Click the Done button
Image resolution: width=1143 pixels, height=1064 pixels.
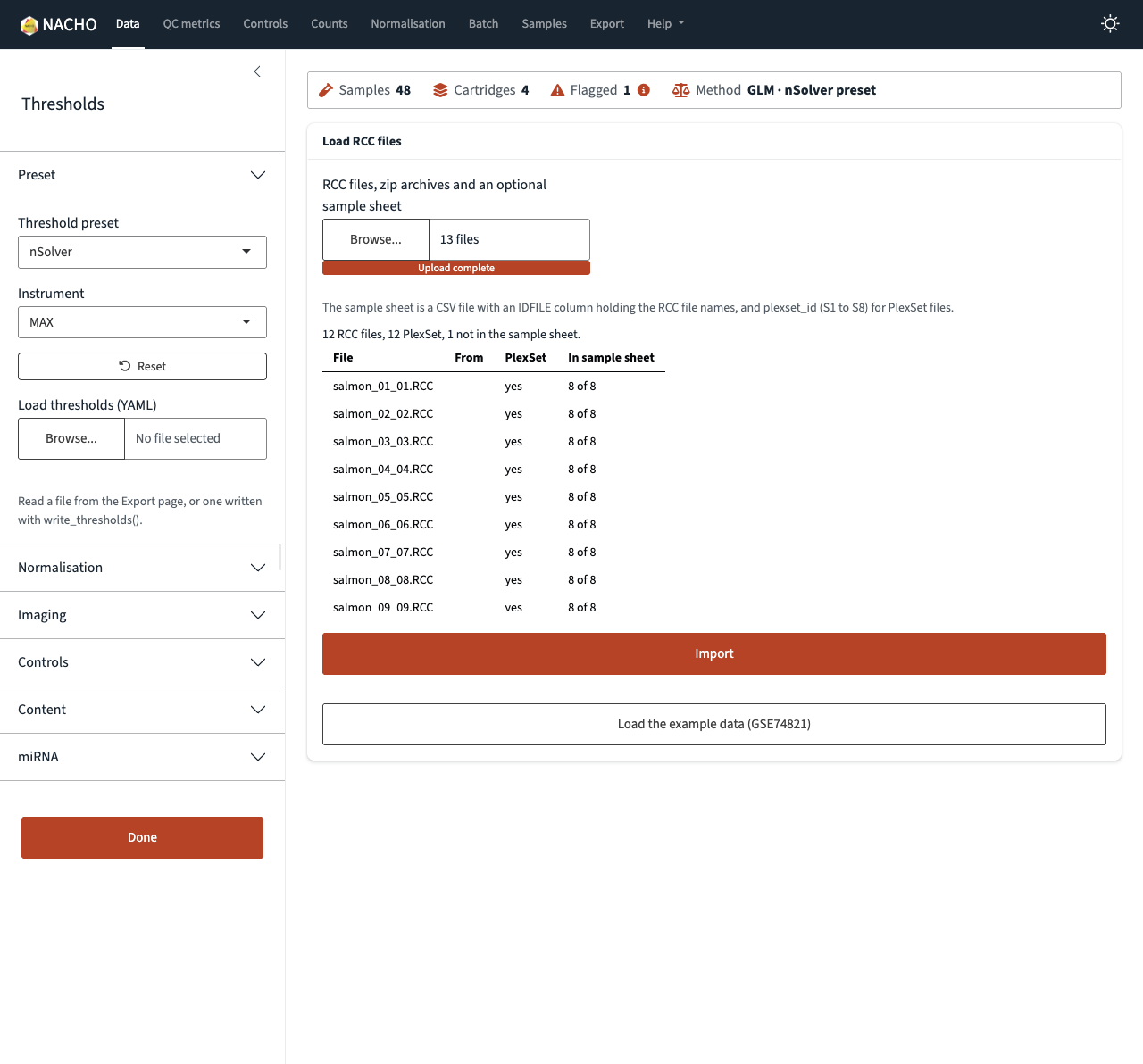point(142,837)
